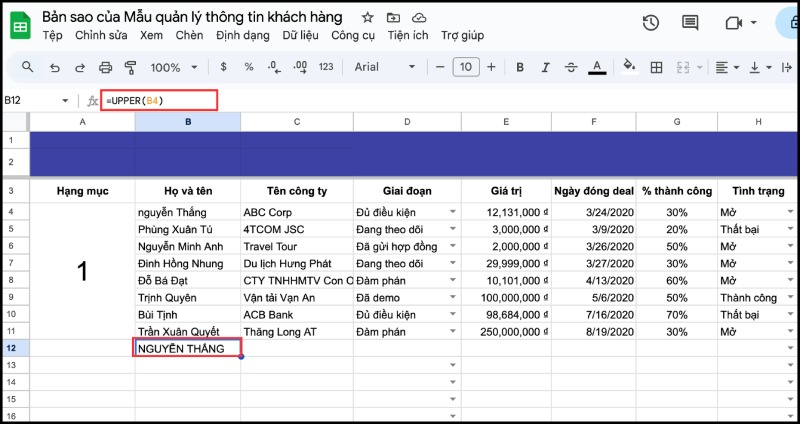Select cell Du lịch Hưng Phát
The height and width of the screenshot is (424, 800).
[297, 263]
